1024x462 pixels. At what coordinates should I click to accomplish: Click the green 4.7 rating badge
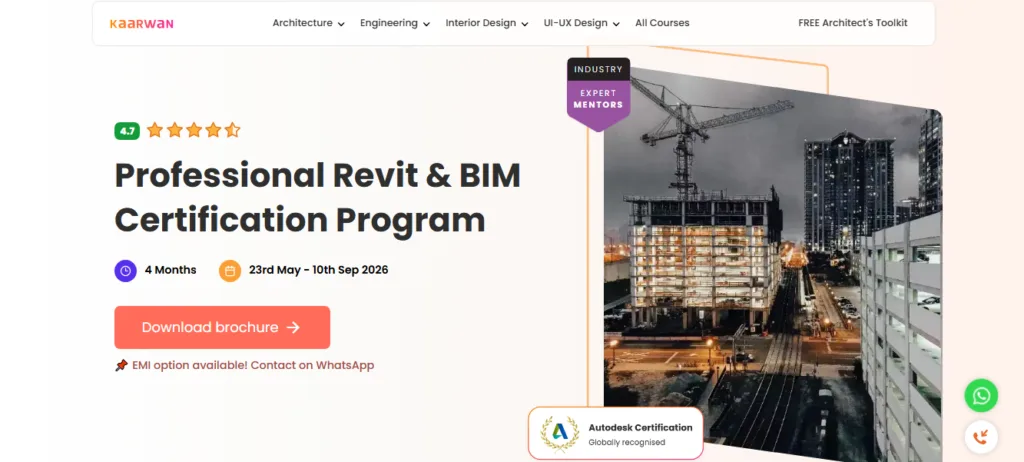click(127, 131)
